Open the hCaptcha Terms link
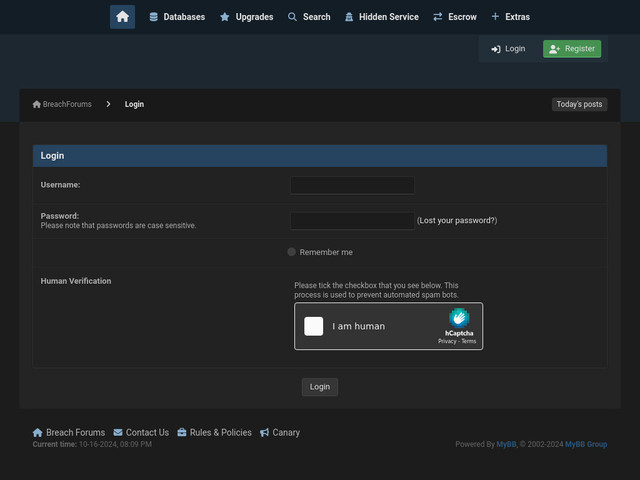This screenshot has width=640, height=480. point(469,341)
